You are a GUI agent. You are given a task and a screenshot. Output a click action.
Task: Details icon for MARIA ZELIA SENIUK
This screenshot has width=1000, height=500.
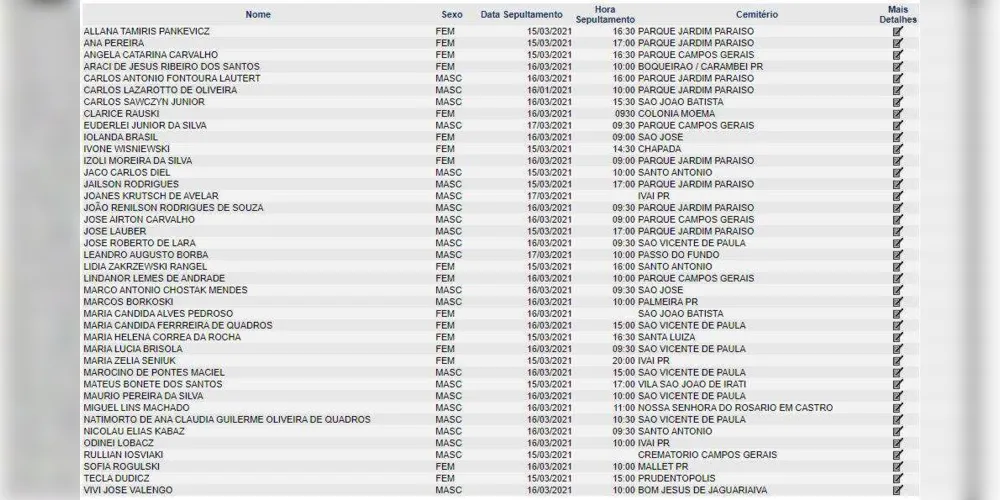click(898, 361)
